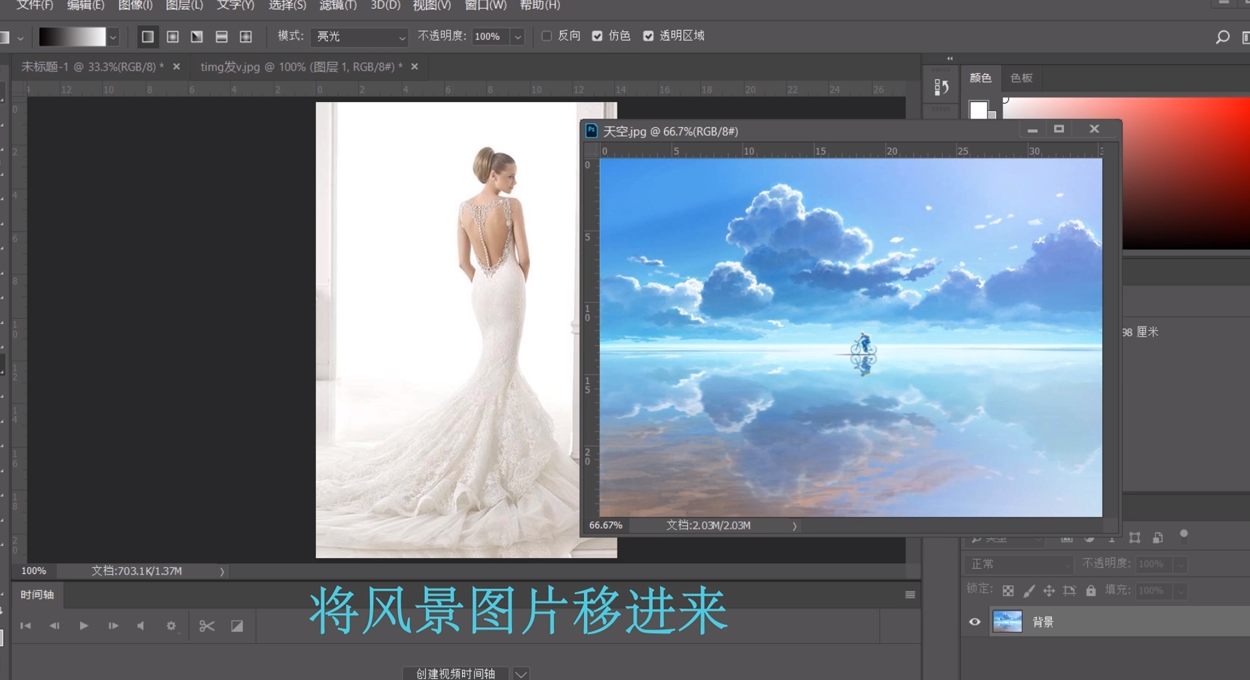This screenshot has width=1250, height=680.
Task: Click the lock all padlock icon
Action: click(x=1091, y=591)
